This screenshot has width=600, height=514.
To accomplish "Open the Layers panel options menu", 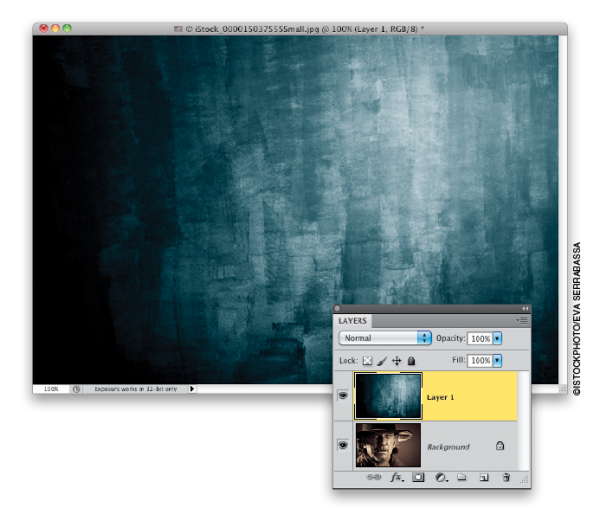I will pos(522,320).
